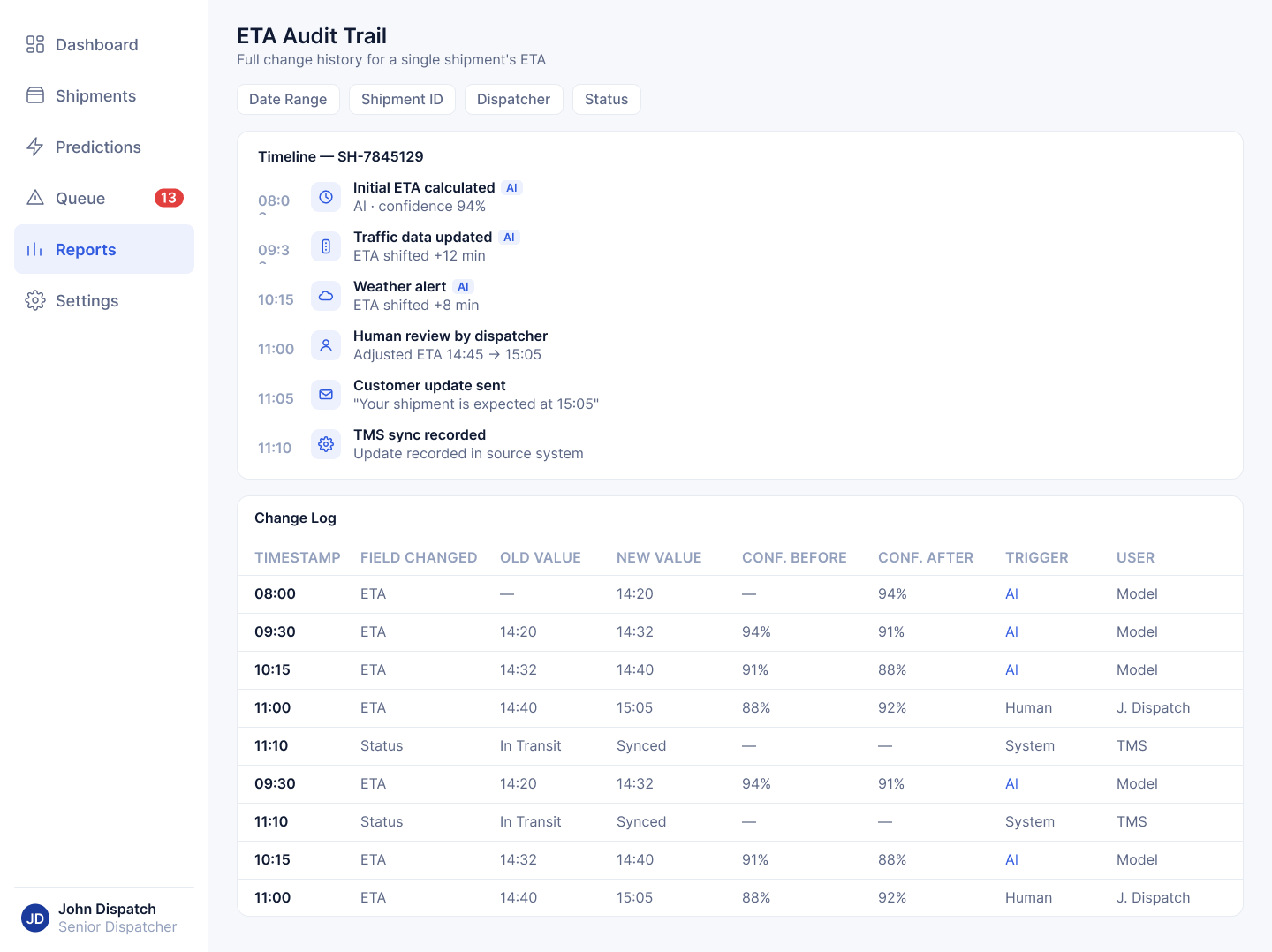Click '94%' conf. after in the 08:00 row
Image resolution: width=1272 pixels, height=952 pixels.
click(892, 593)
